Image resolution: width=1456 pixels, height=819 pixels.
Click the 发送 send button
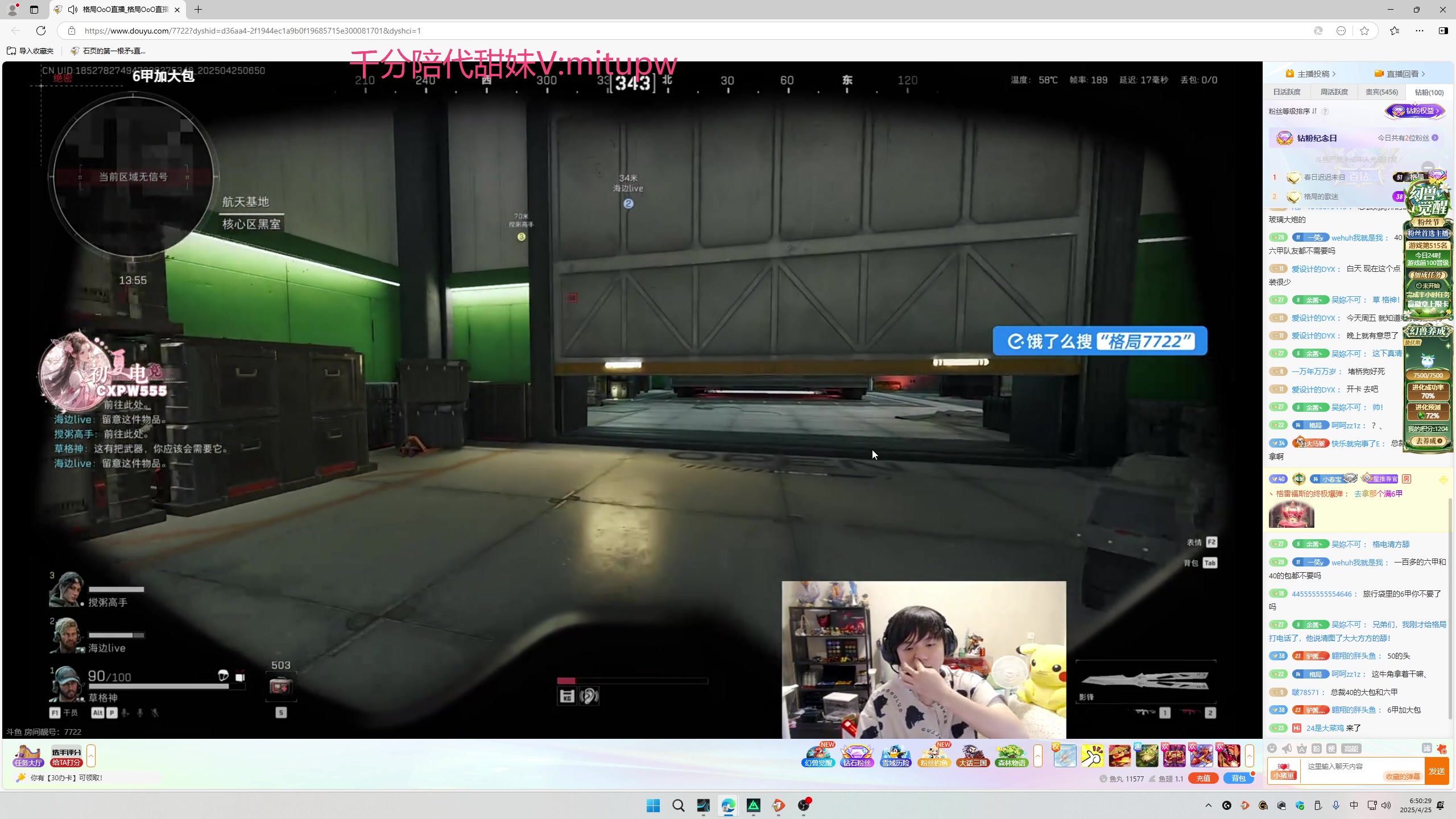pos(1437,771)
